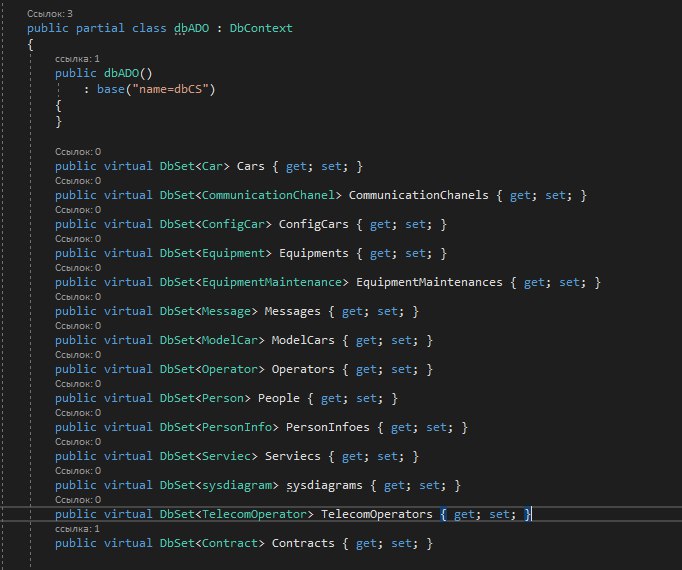Click the Equipments property name
Viewport: 682px width, 570px height.
pyautogui.click(x=314, y=253)
